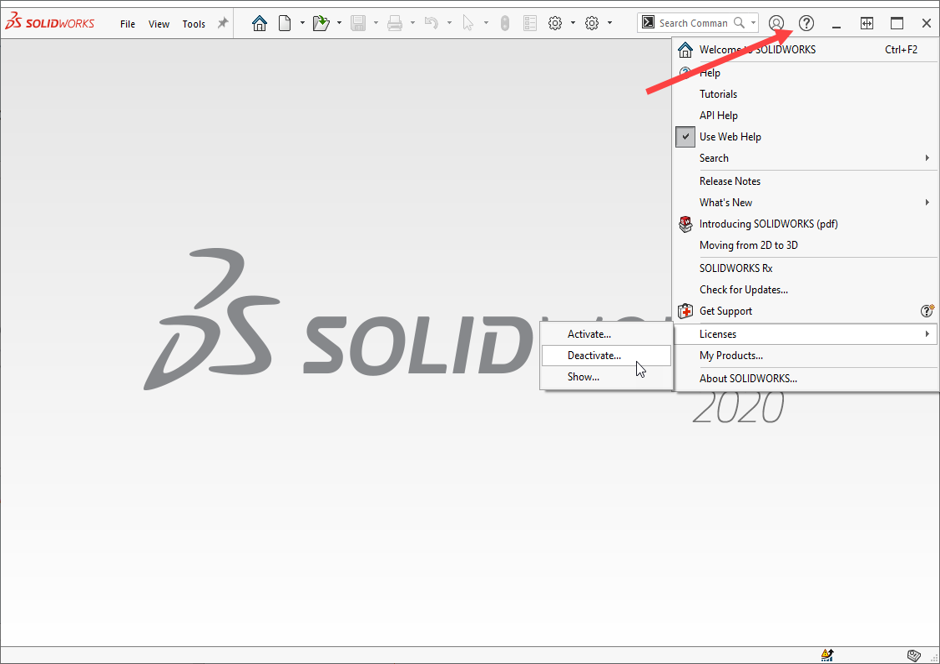Choose Show... in Licenses submenu
940x664 pixels.
(606, 377)
